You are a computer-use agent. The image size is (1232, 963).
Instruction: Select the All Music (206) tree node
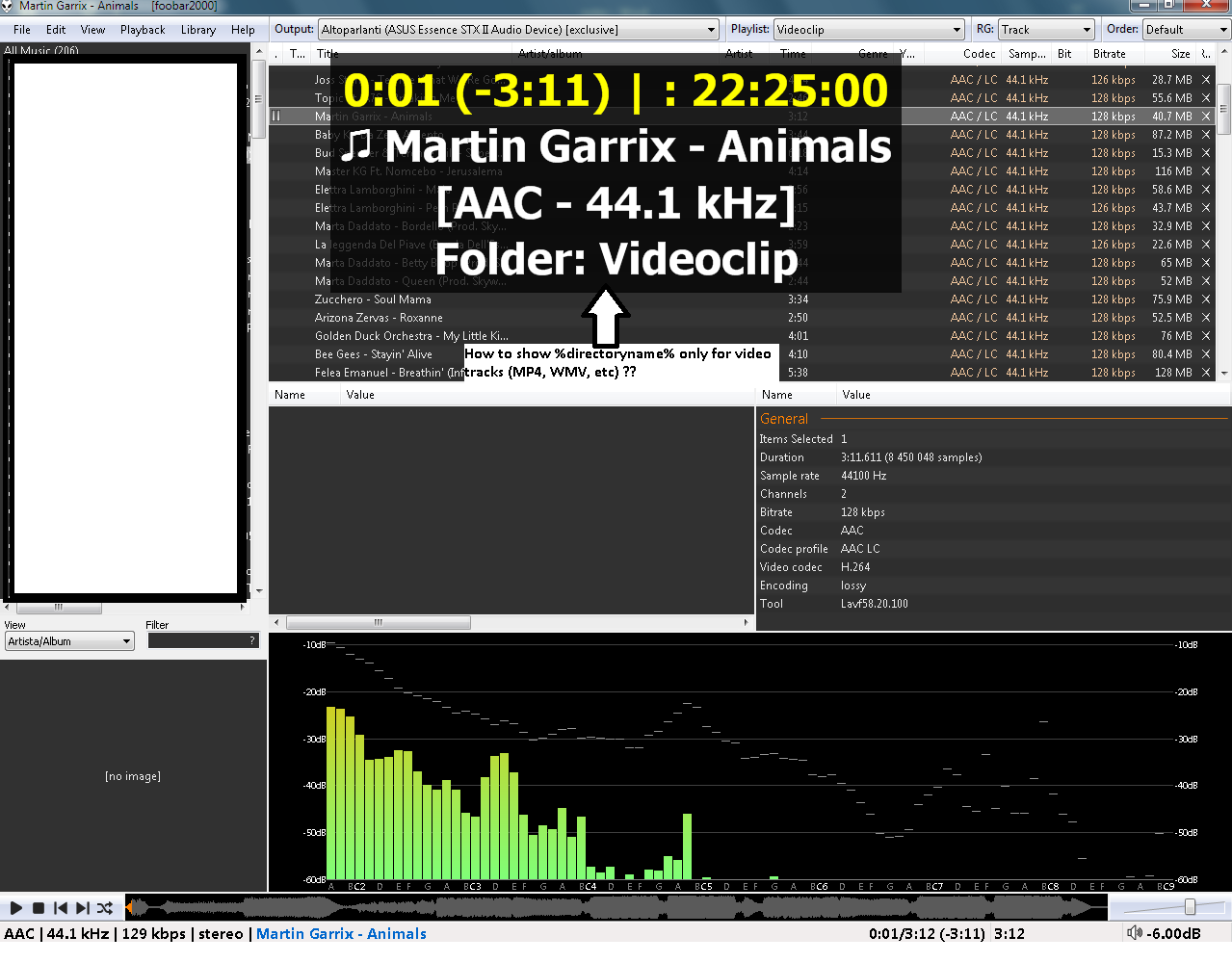(41, 51)
